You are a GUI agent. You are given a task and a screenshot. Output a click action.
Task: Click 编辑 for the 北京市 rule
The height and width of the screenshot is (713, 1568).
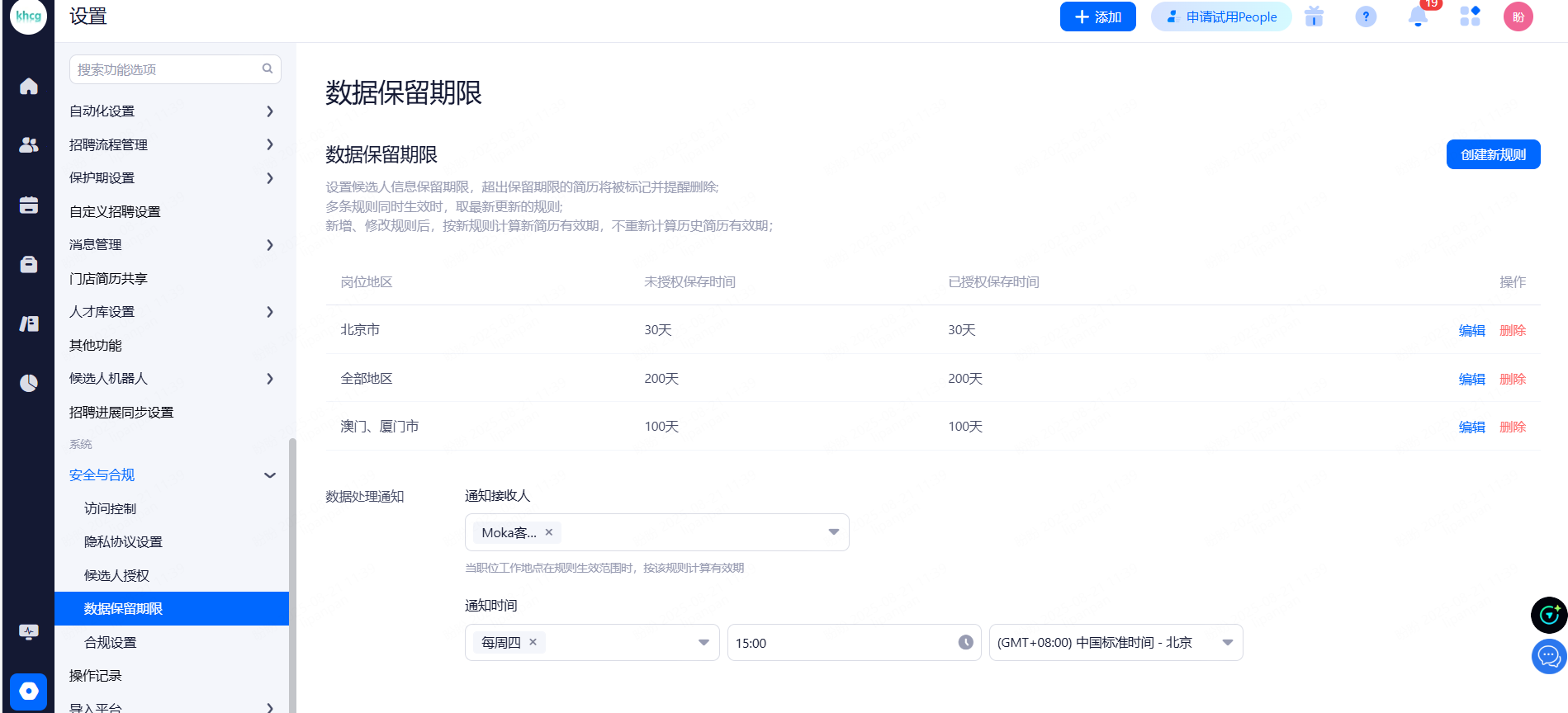pos(1471,330)
